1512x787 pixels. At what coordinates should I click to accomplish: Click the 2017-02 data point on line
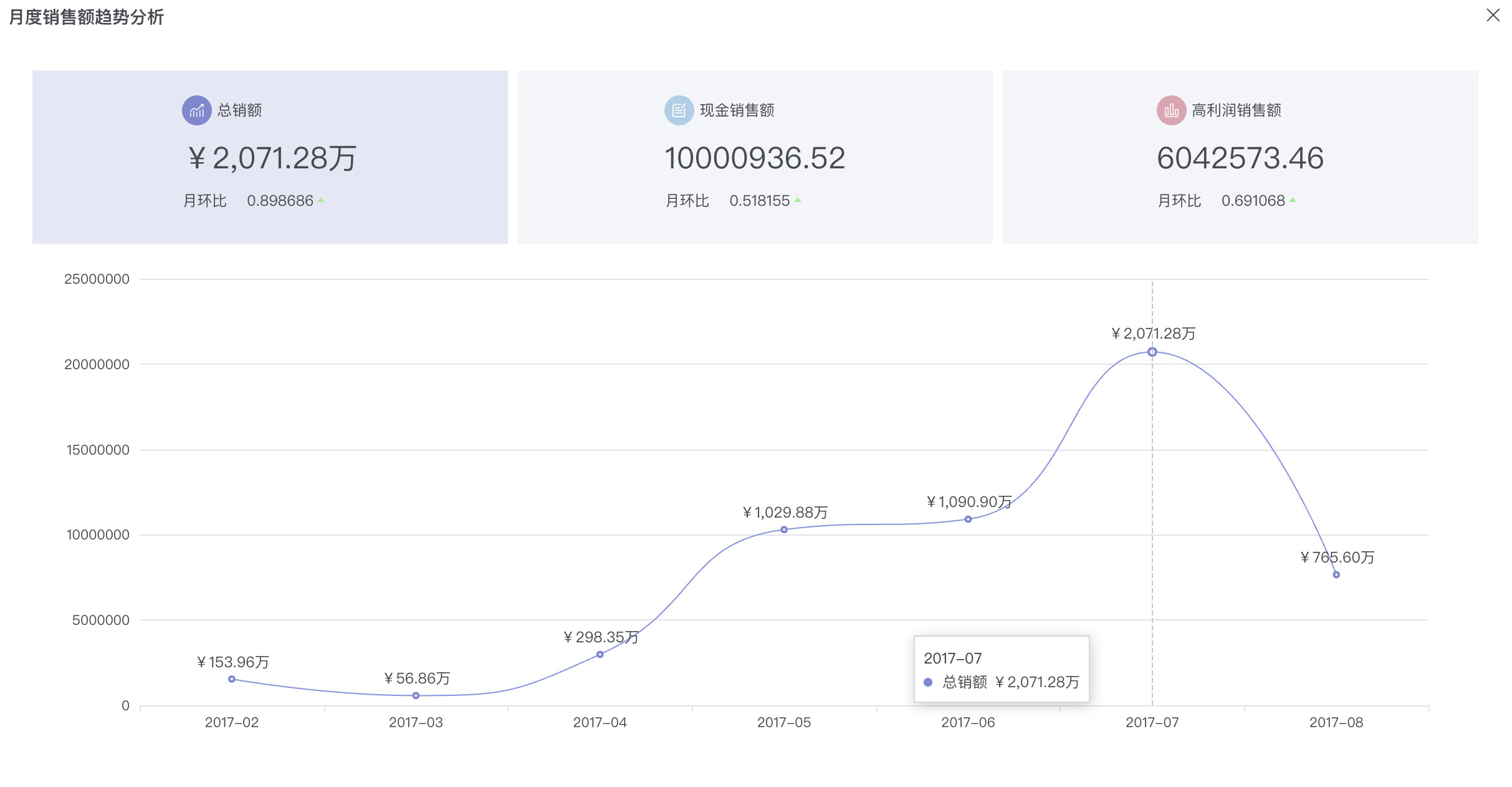point(232,679)
